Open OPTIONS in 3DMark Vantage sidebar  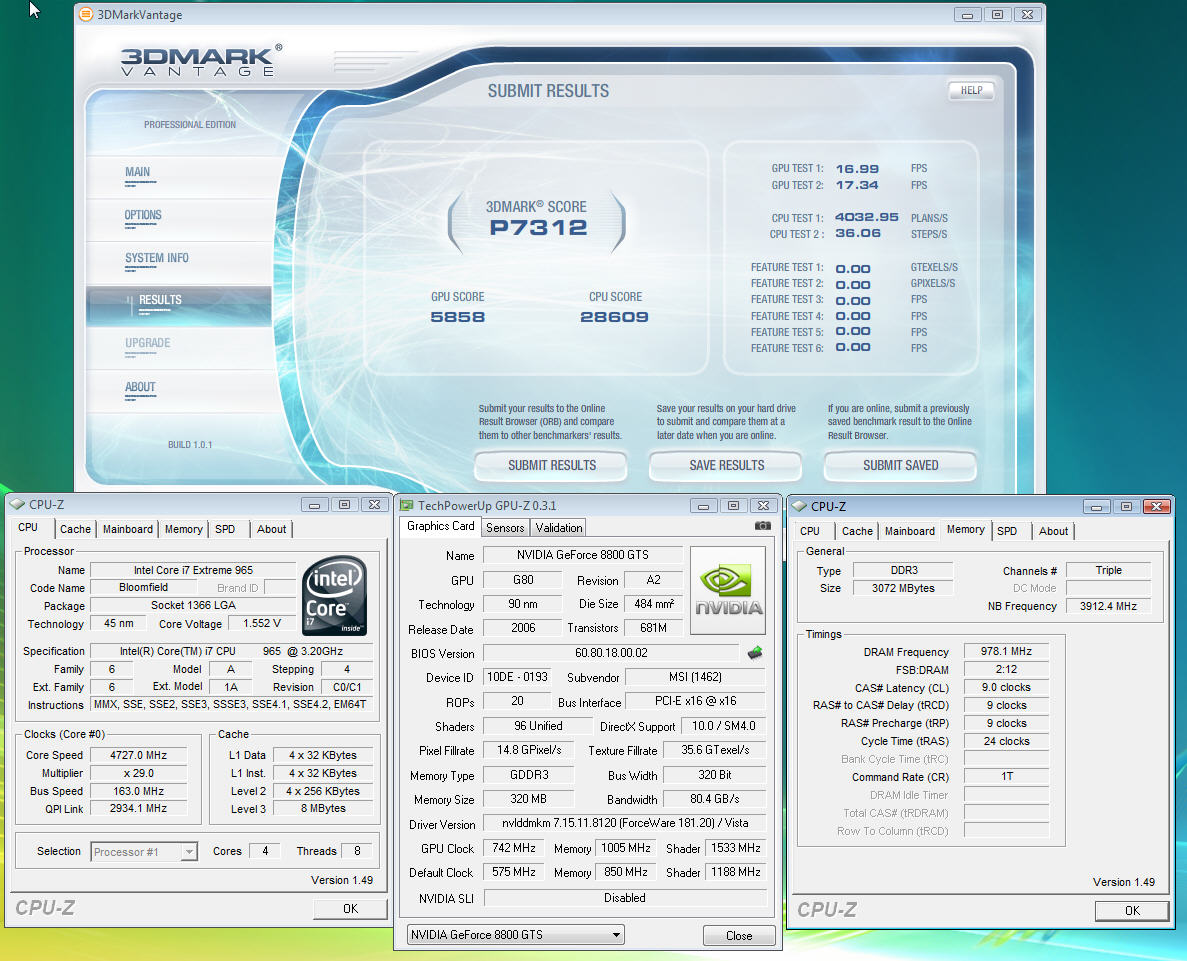pyautogui.click(x=143, y=215)
